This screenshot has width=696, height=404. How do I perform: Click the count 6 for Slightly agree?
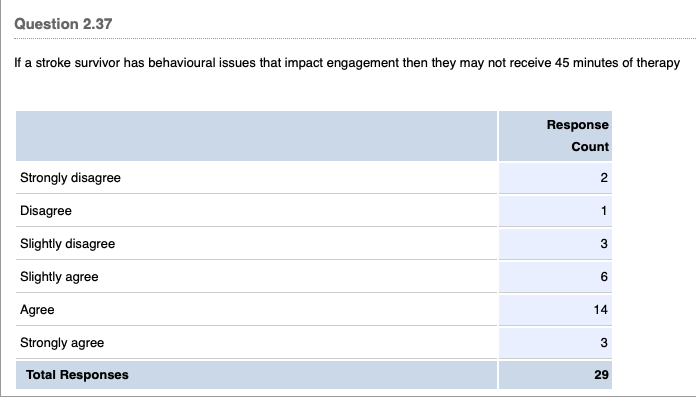click(x=604, y=277)
